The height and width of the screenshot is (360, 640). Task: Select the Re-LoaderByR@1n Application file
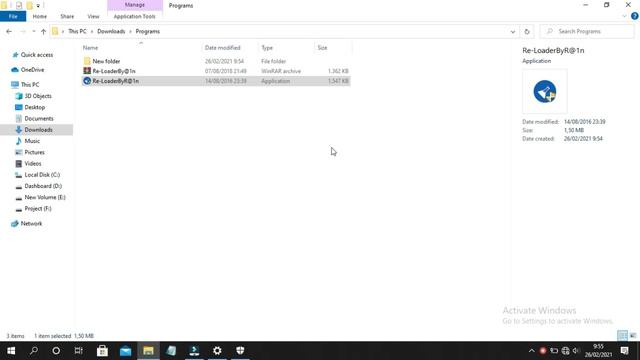(216, 81)
